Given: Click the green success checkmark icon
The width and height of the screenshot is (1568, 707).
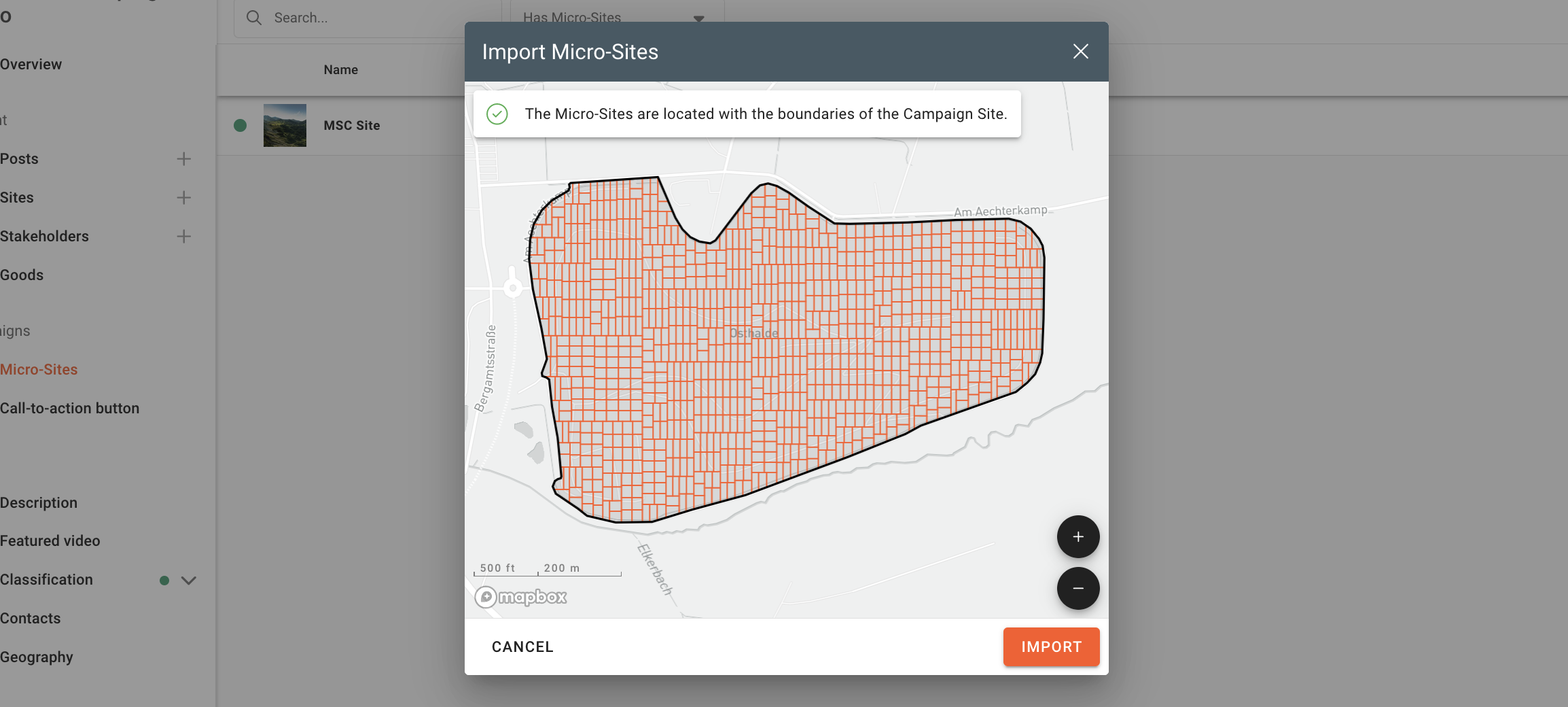Looking at the screenshot, I should [497, 114].
